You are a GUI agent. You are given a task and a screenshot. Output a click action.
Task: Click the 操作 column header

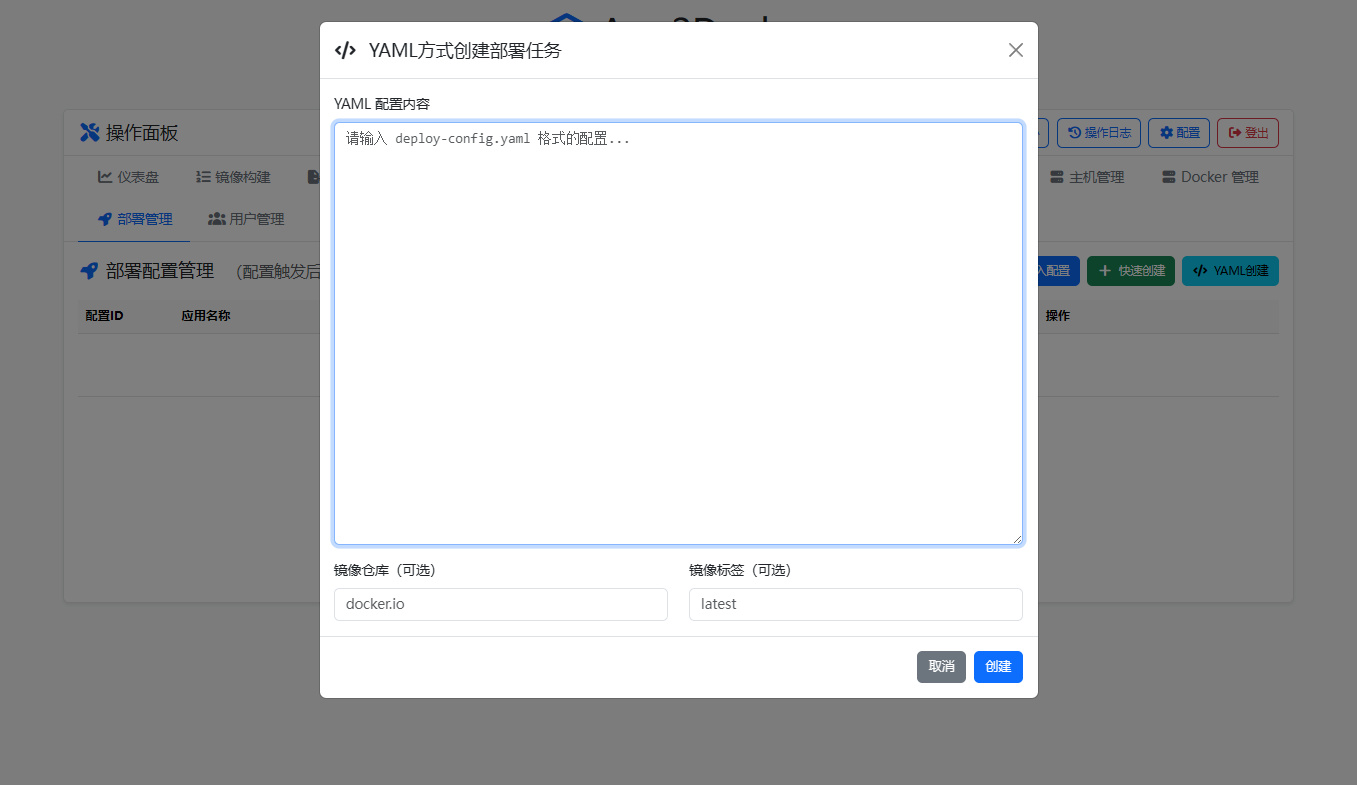coord(1058,316)
